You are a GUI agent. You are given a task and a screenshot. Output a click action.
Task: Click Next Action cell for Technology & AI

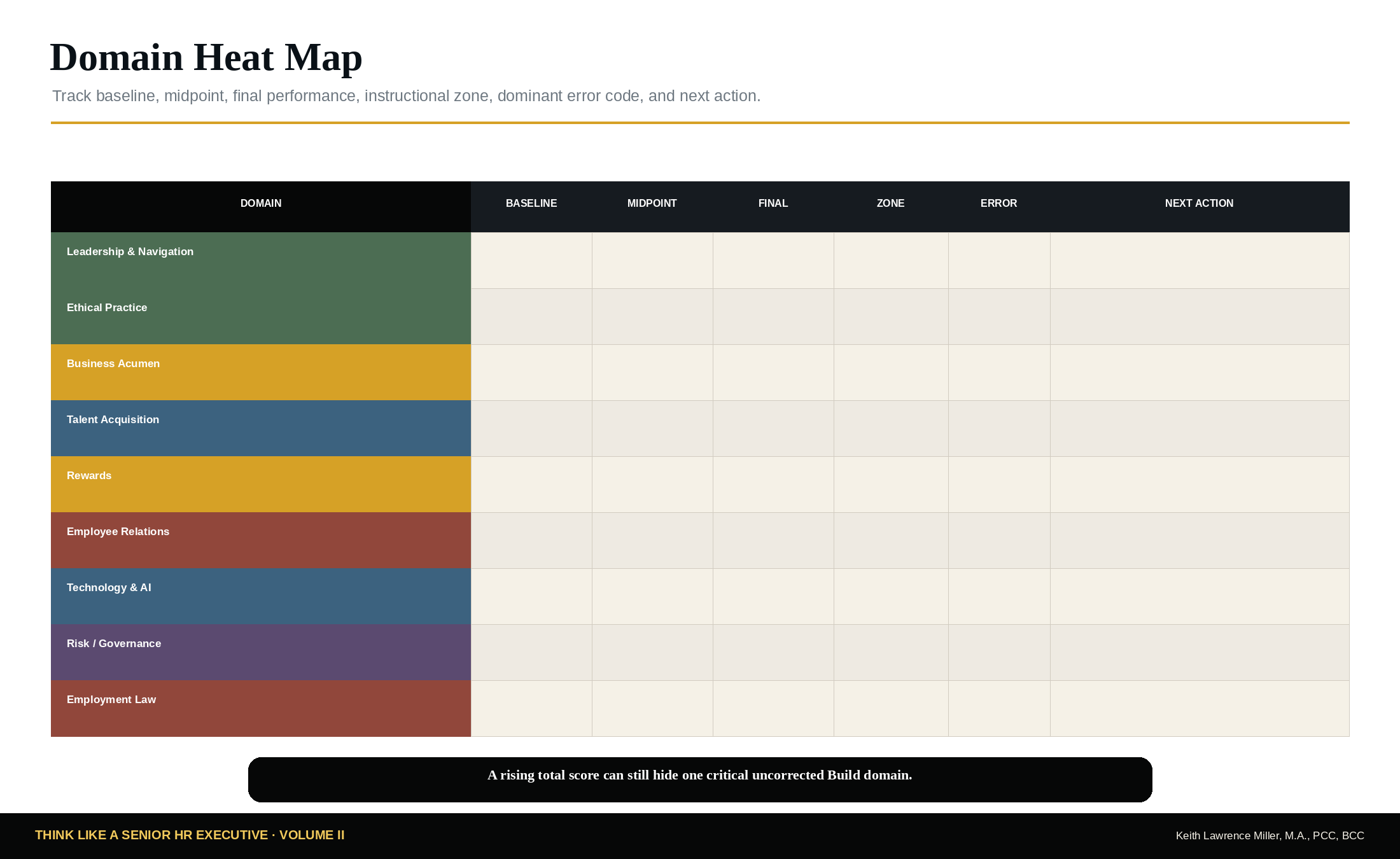(1200, 597)
